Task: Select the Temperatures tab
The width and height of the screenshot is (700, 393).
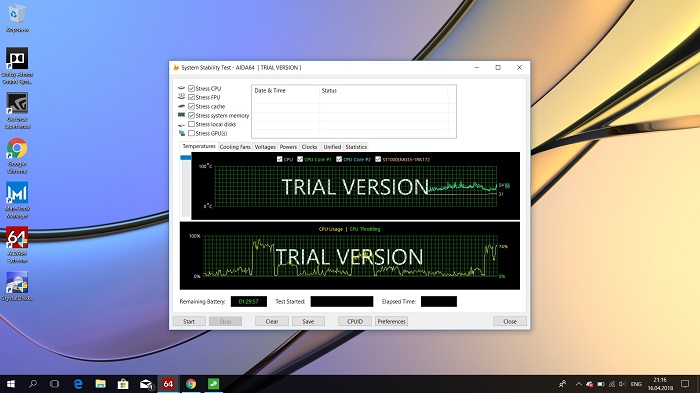Action: (x=199, y=146)
